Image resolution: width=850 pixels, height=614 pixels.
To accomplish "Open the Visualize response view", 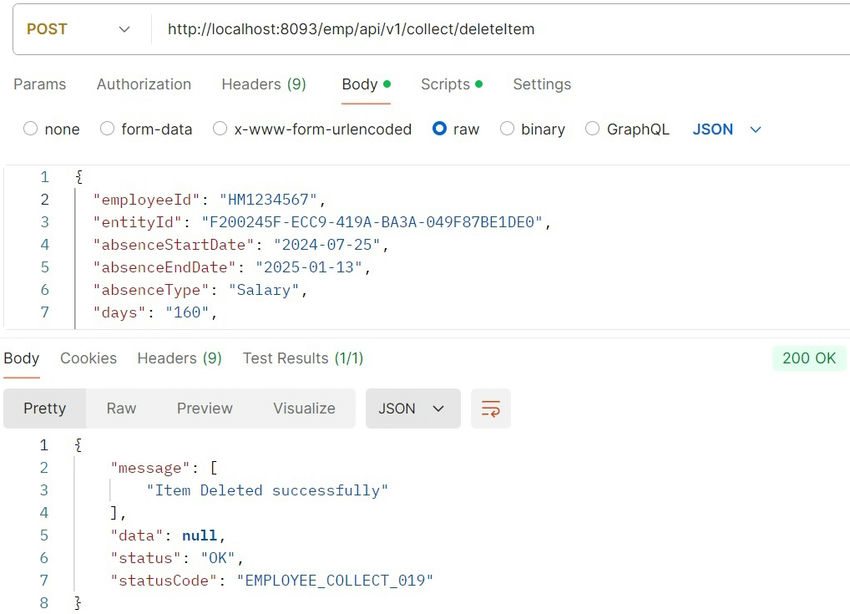I will pyautogui.click(x=304, y=408).
